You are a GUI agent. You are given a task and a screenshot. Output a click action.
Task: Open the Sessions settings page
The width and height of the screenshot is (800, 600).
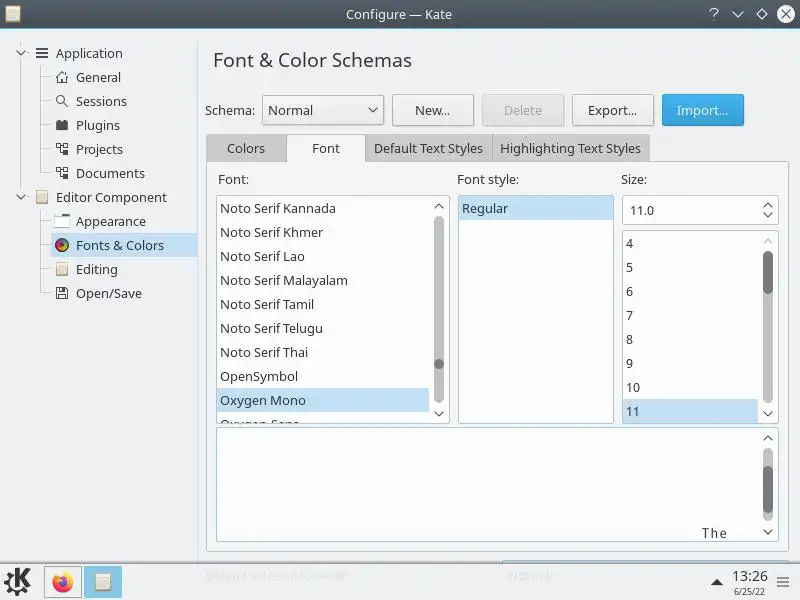click(x=101, y=101)
